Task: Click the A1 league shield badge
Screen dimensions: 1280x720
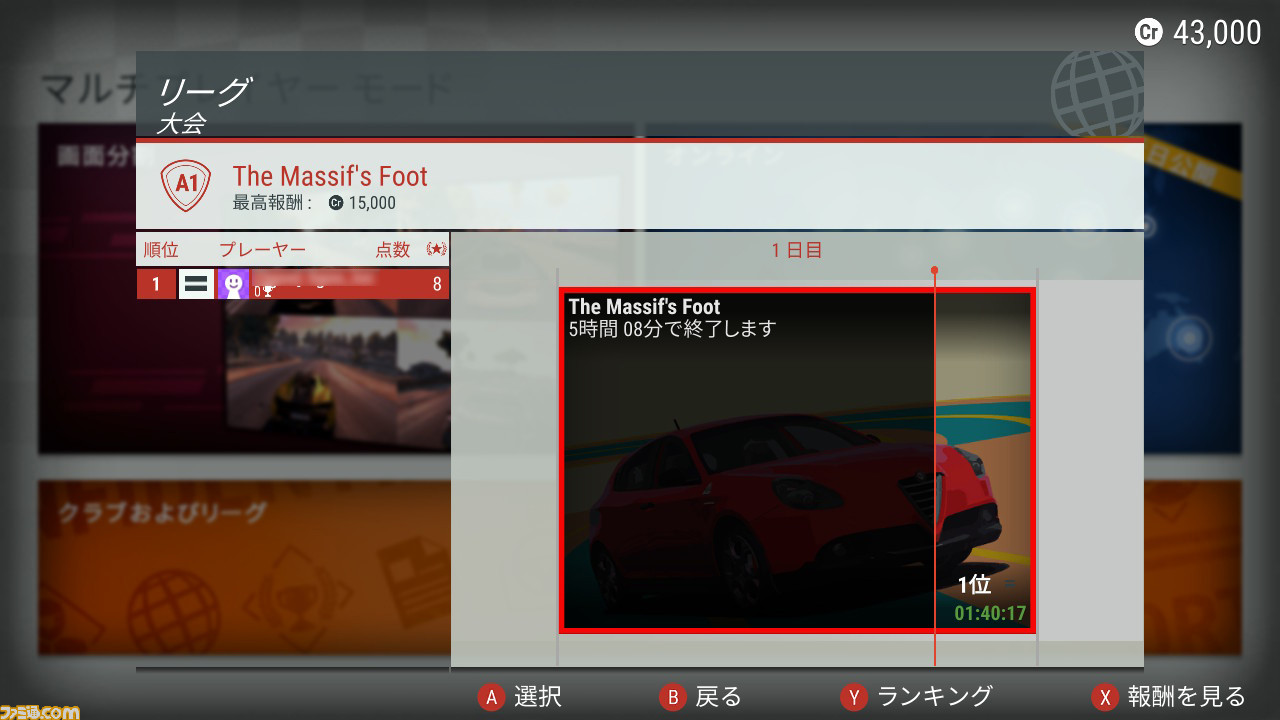Action: coord(186,185)
